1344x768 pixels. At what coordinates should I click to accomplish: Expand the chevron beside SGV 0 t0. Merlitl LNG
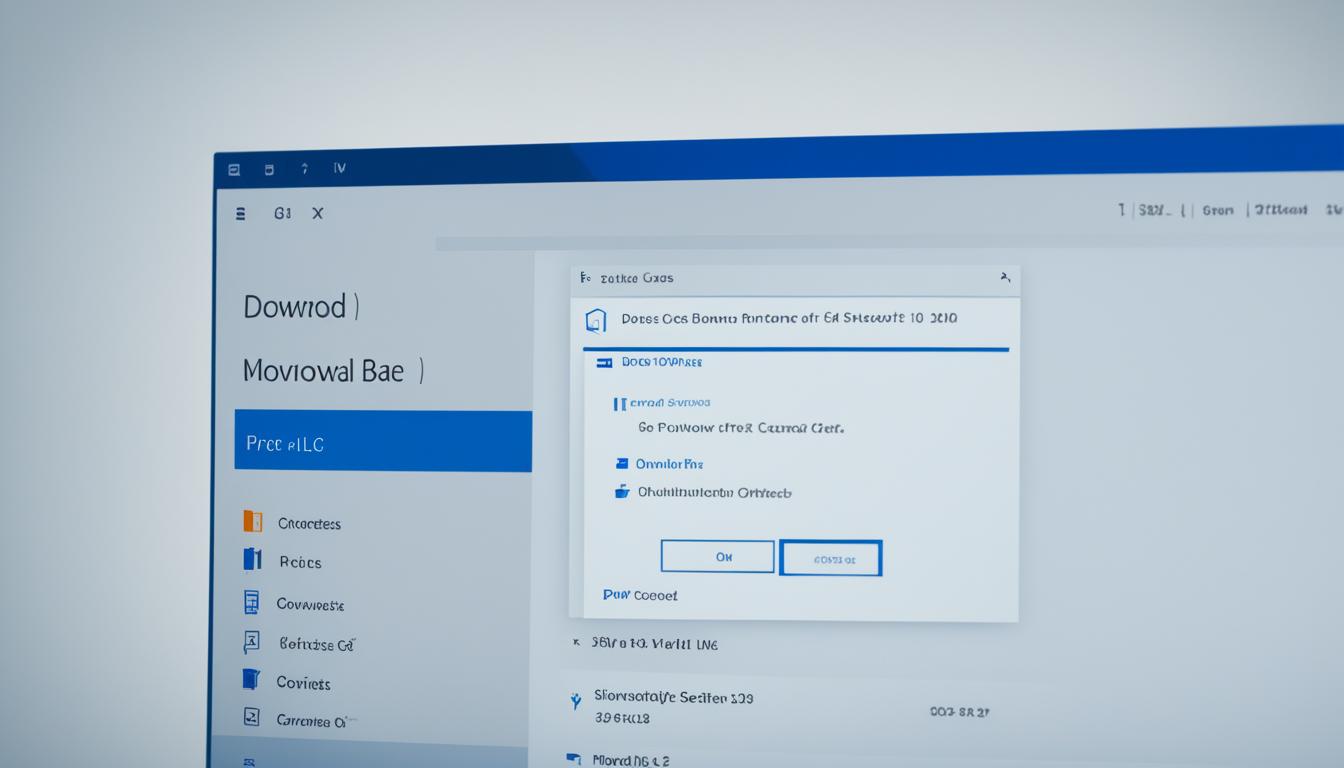[576, 644]
